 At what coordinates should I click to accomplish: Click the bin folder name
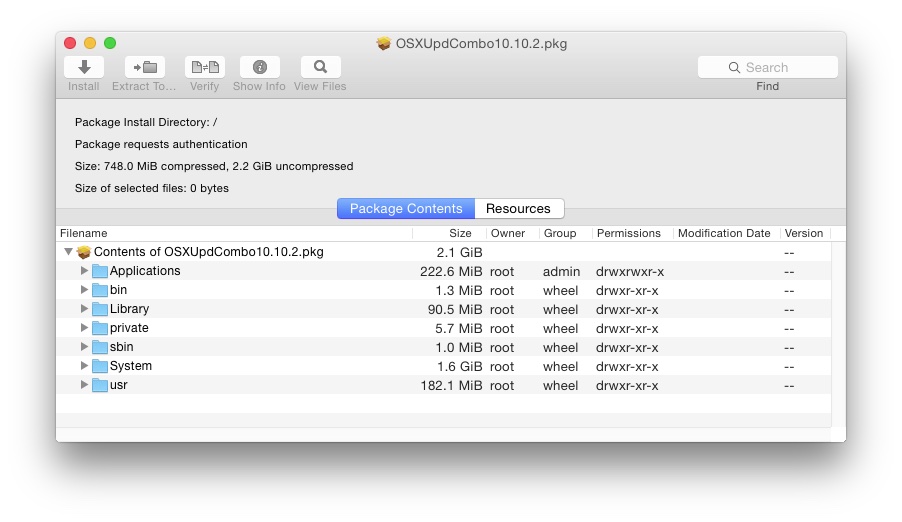(119, 290)
